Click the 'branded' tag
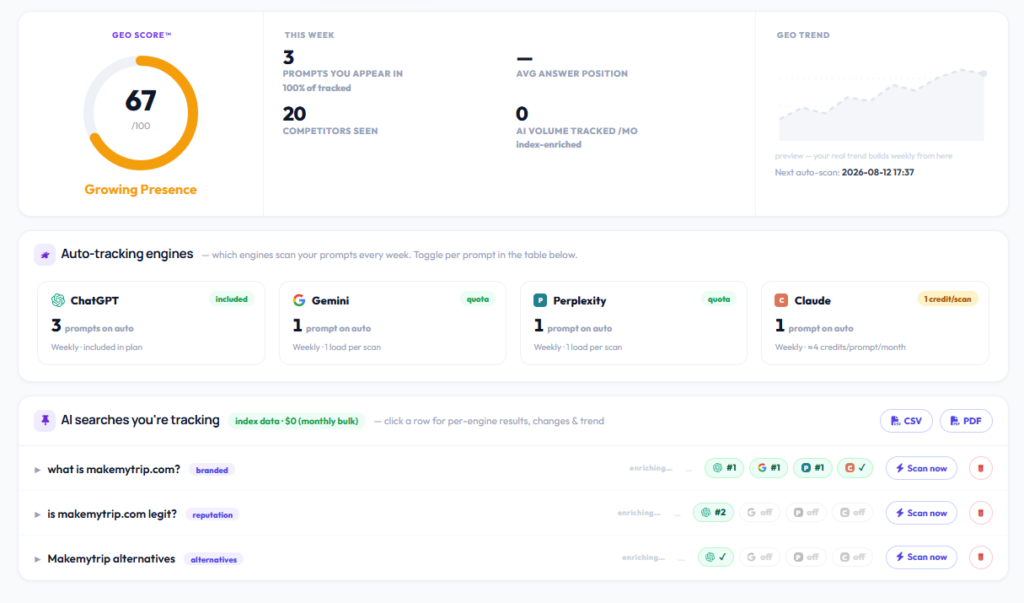Screen dimensions: 1024x603 pos(212,470)
